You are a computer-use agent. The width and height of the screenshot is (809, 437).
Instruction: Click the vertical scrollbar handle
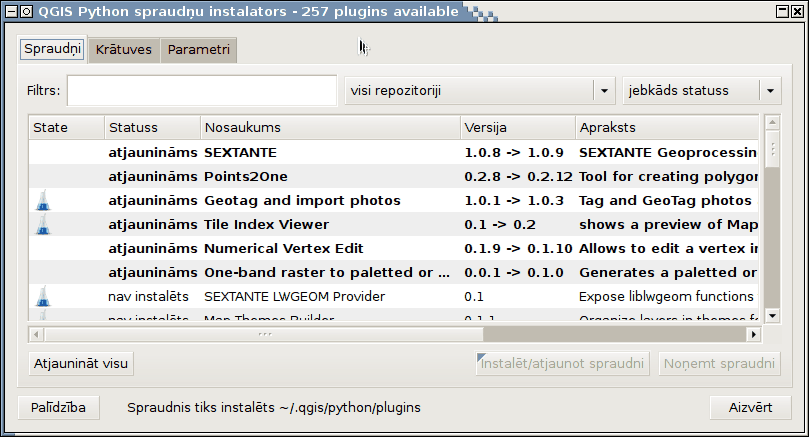tap(772, 149)
